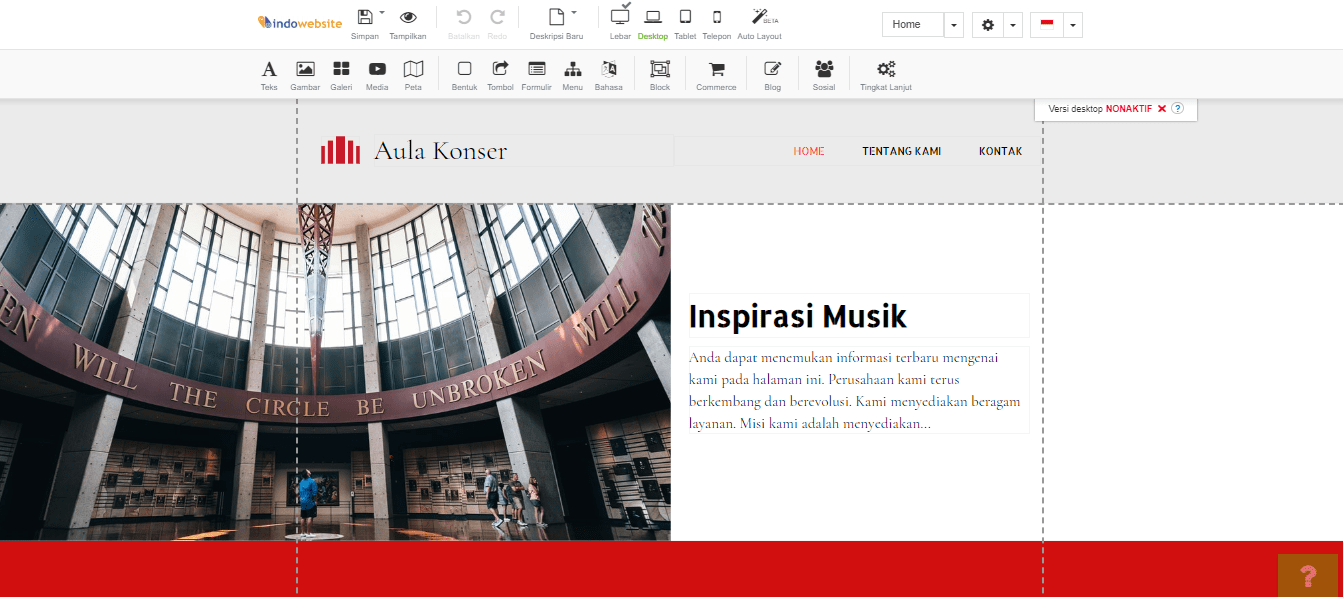This screenshot has height=597, width=1343.
Task: Switch to Telepon view mode
Action: 716,23
